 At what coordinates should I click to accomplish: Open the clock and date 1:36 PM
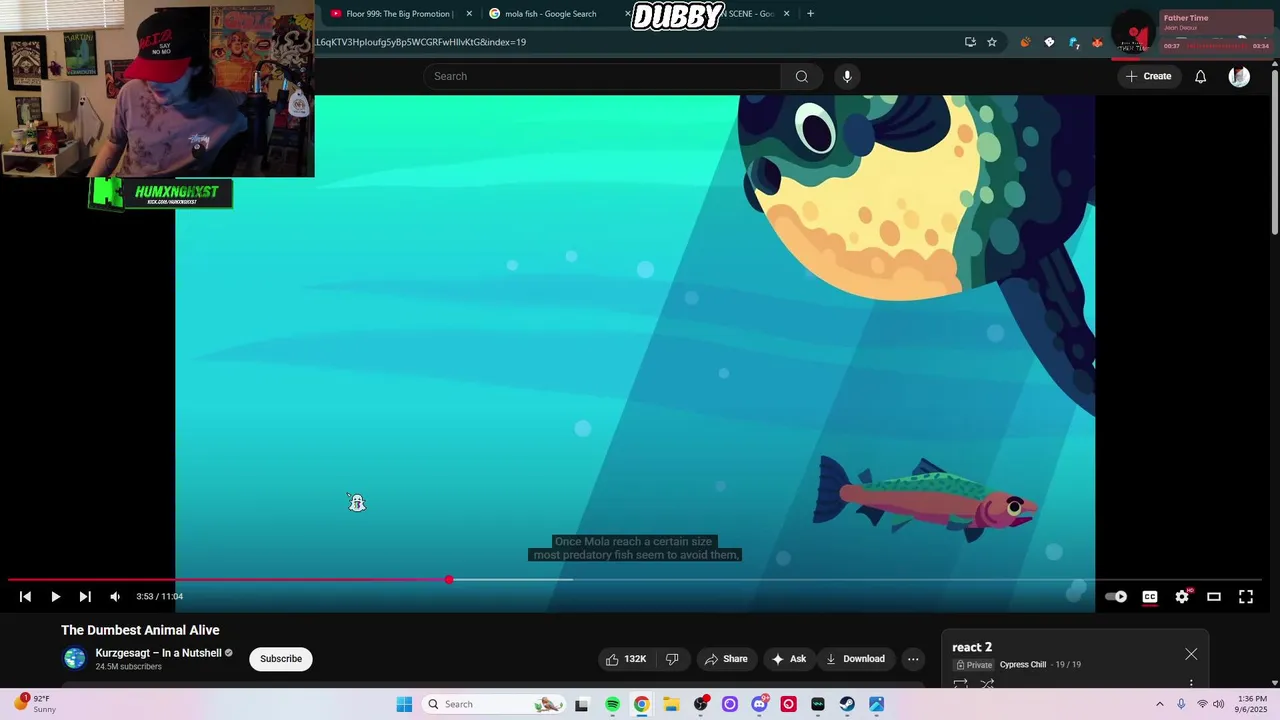pyautogui.click(x=1252, y=704)
